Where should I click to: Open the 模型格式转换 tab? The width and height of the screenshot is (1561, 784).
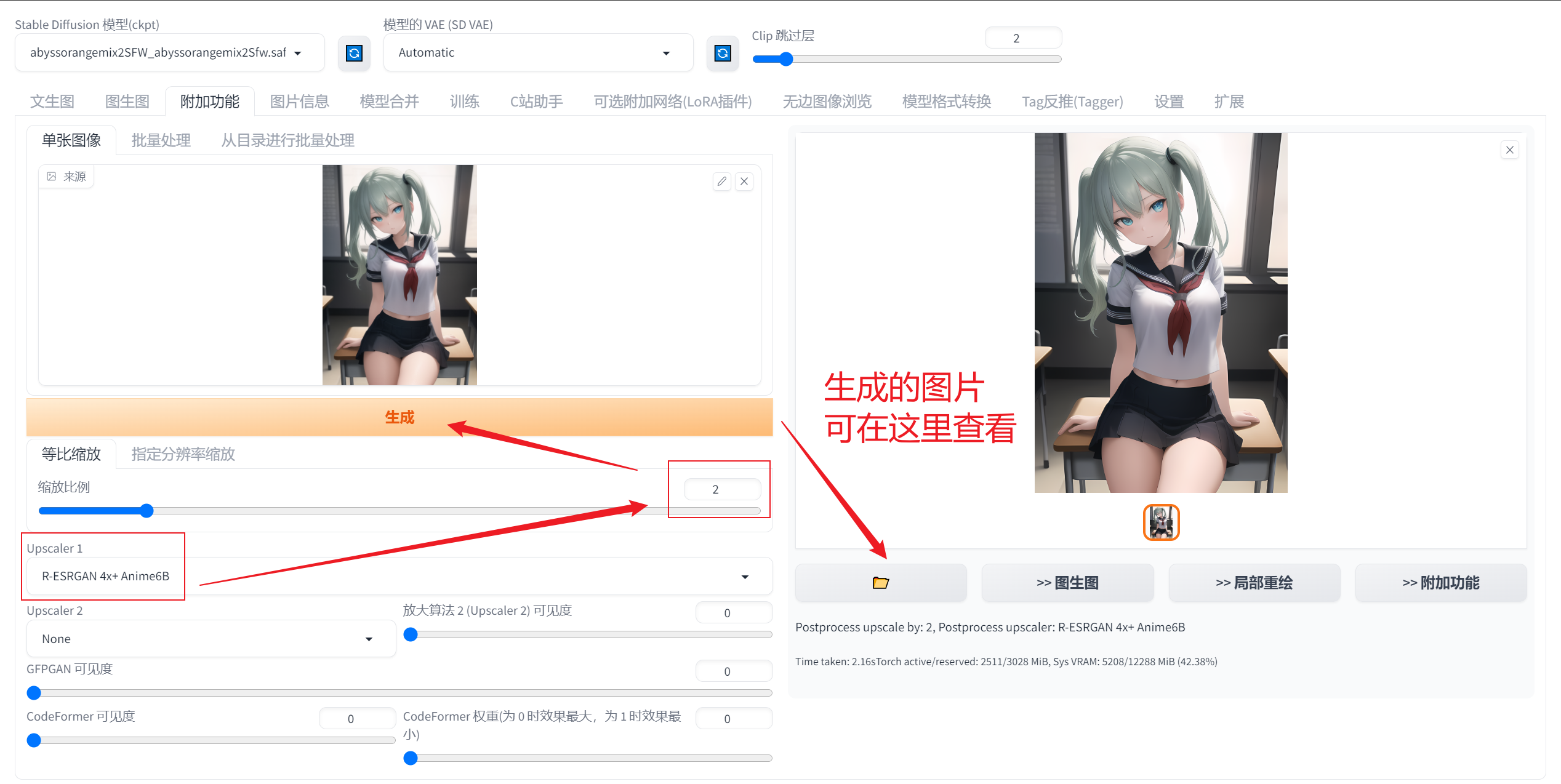pyautogui.click(x=947, y=102)
